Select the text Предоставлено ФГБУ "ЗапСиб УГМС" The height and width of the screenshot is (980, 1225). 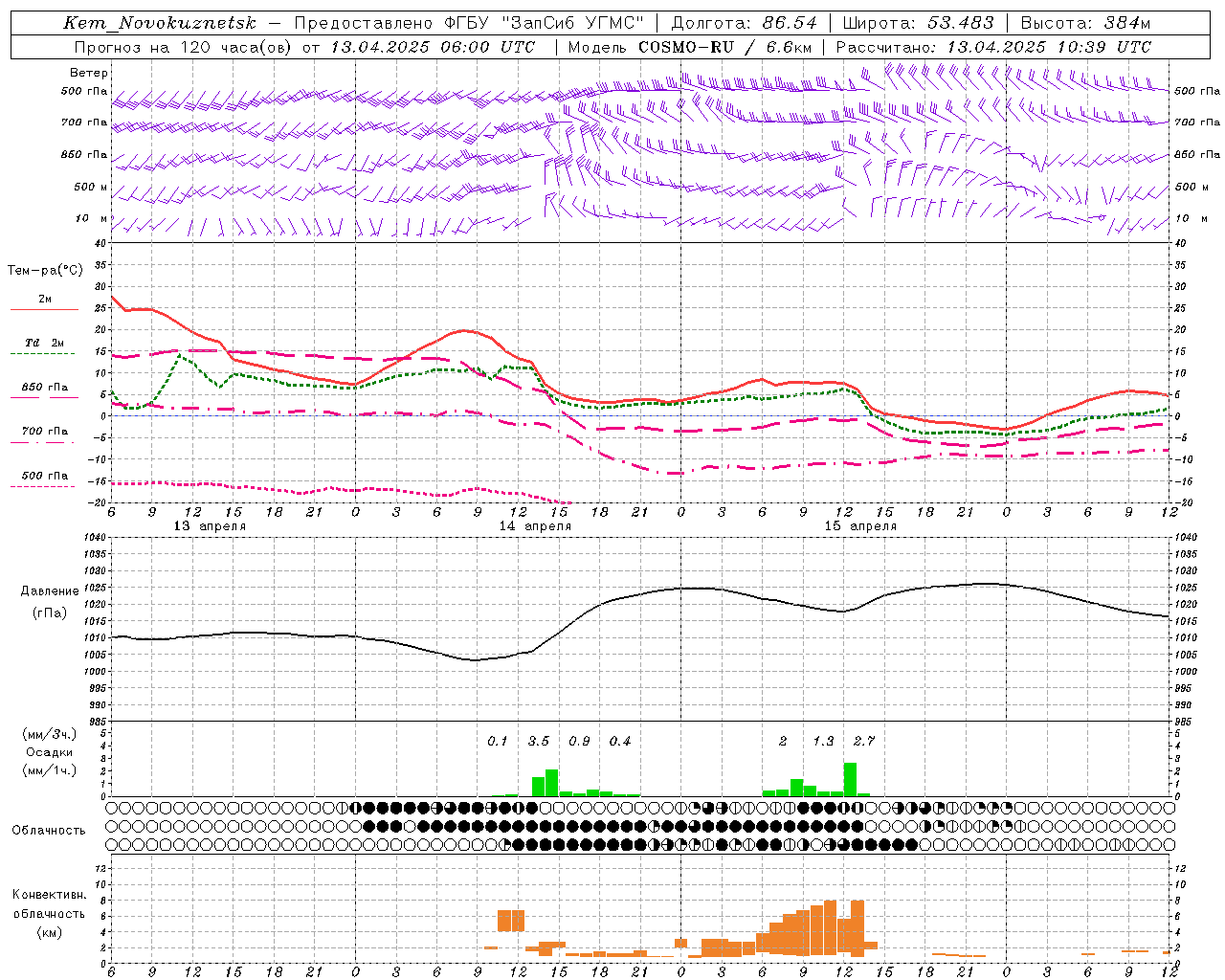pos(469,23)
